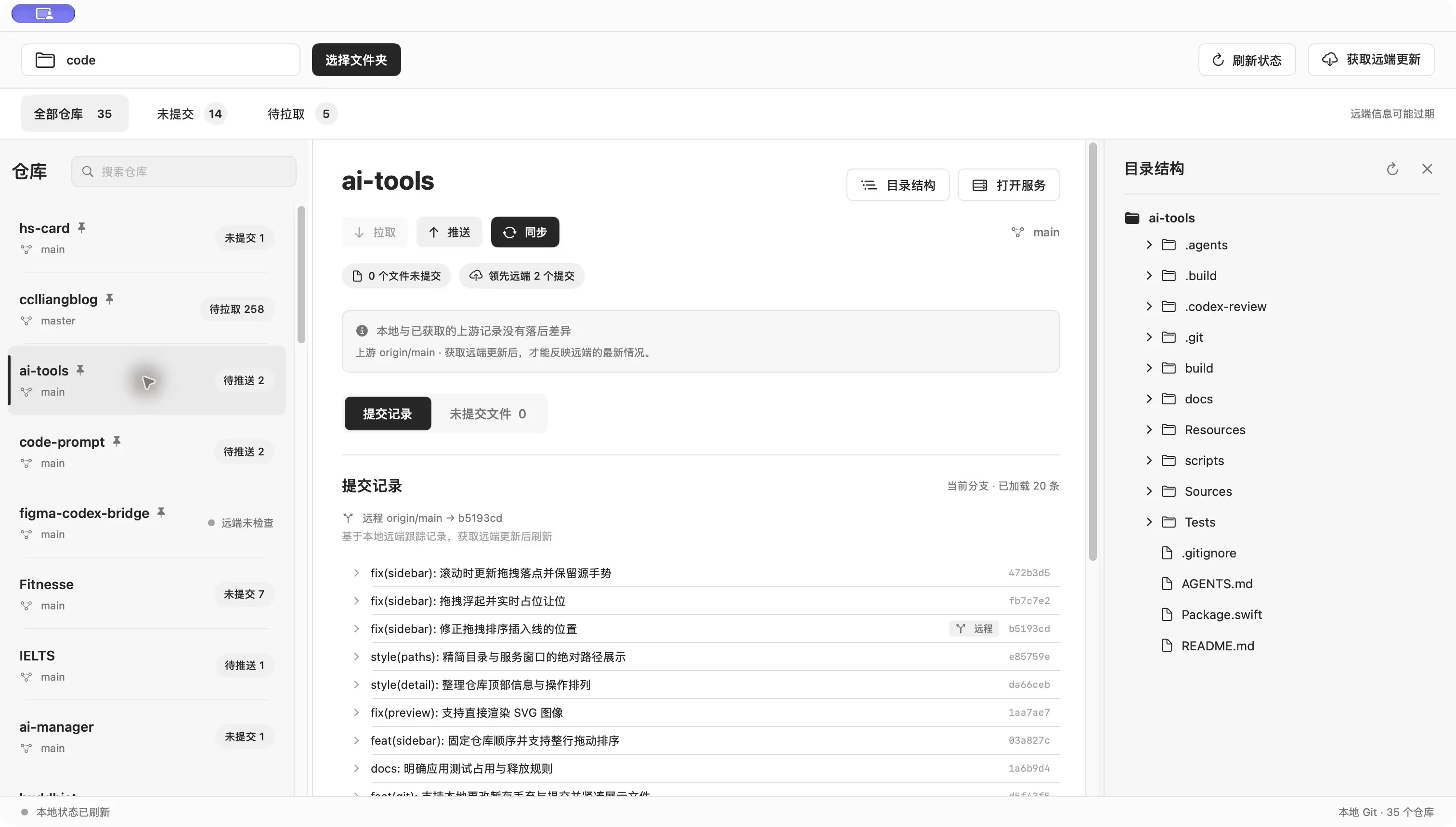The height and width of the screenshot is (827, 1456).
Task: Click the branch icon beside main in header
Action: 1017,233
